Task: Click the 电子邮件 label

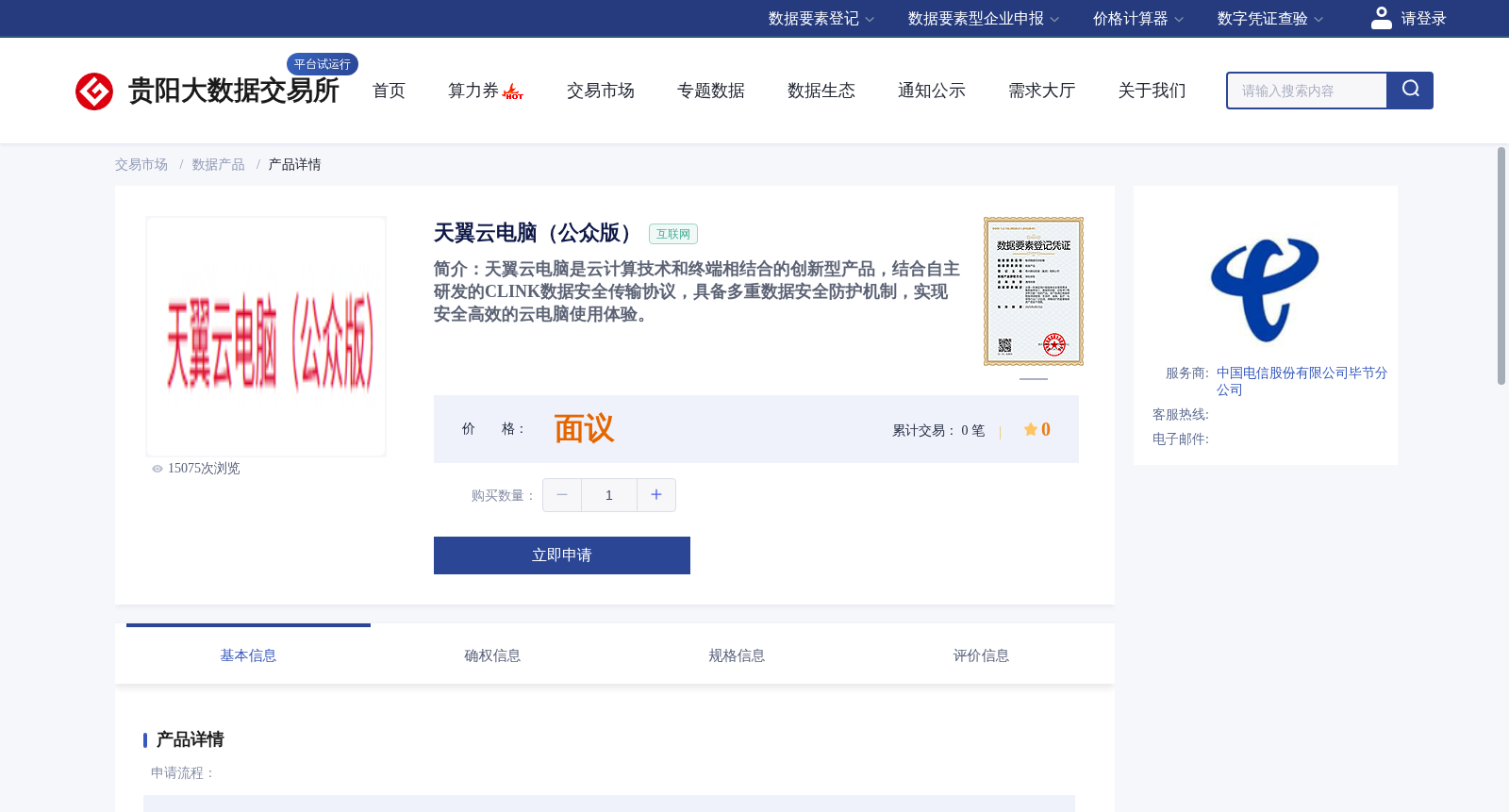Action: (x=1181, y=439)
